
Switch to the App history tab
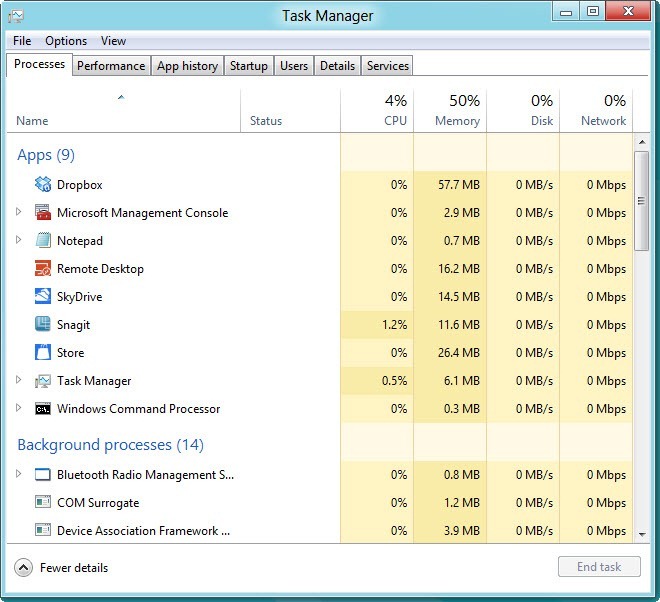[x=187, y=66]
